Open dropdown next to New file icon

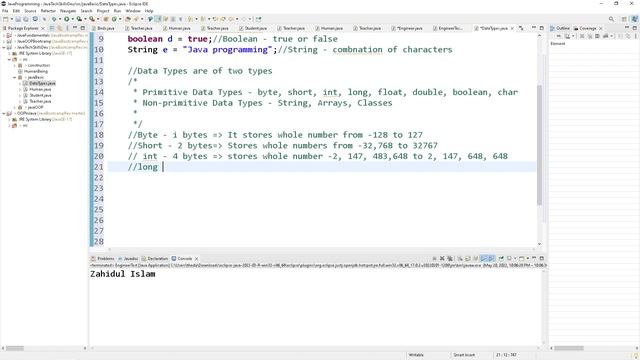11,19
